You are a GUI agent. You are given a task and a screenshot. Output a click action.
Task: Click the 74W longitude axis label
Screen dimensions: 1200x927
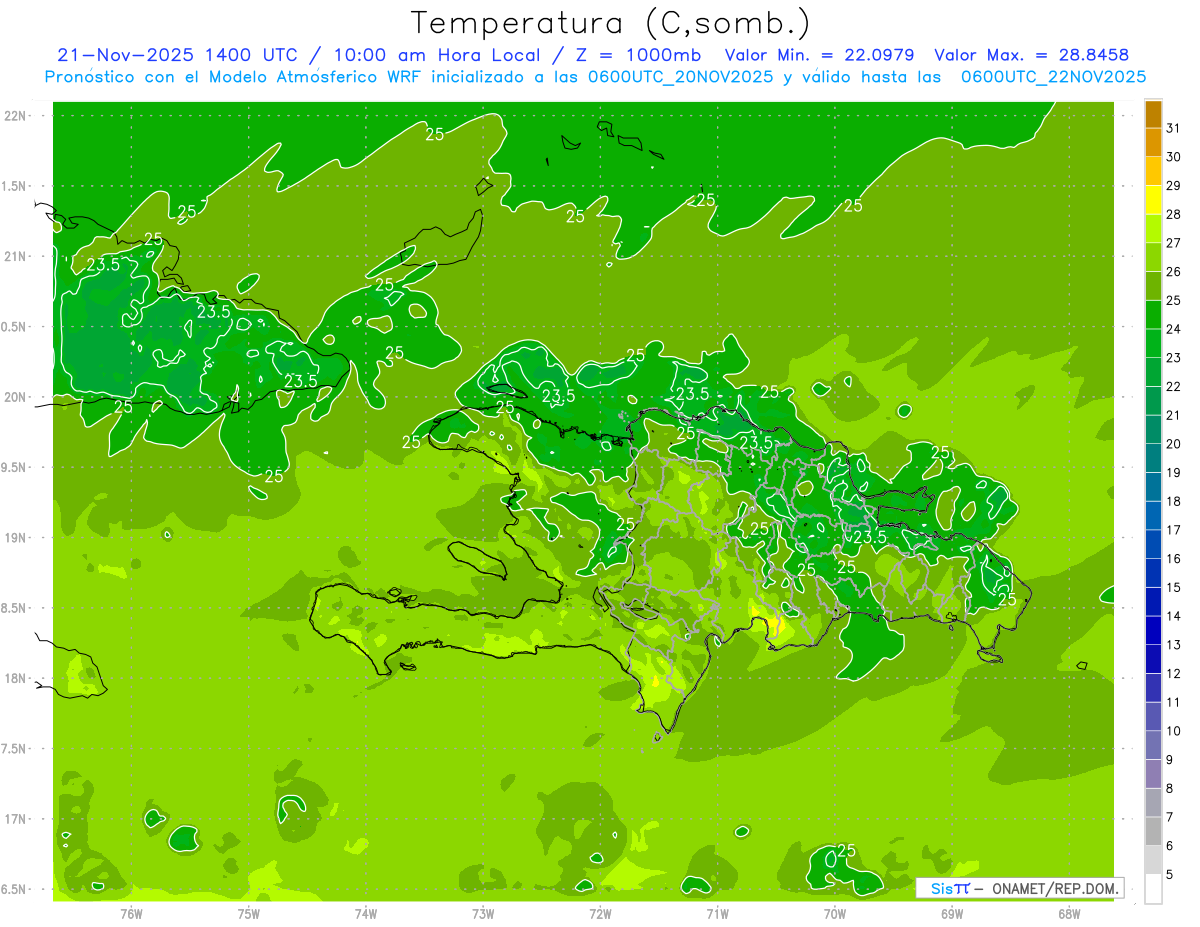click(366, 914)
